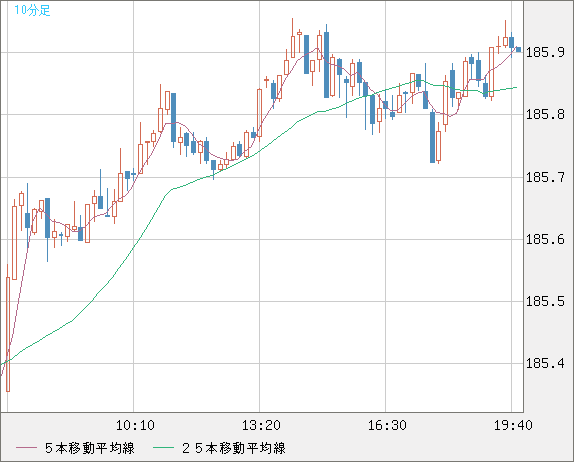Click the 10:10 time axis label
The height and width of the screenshot is (462, 574).
pyautogui.click(x=135, y=425)
